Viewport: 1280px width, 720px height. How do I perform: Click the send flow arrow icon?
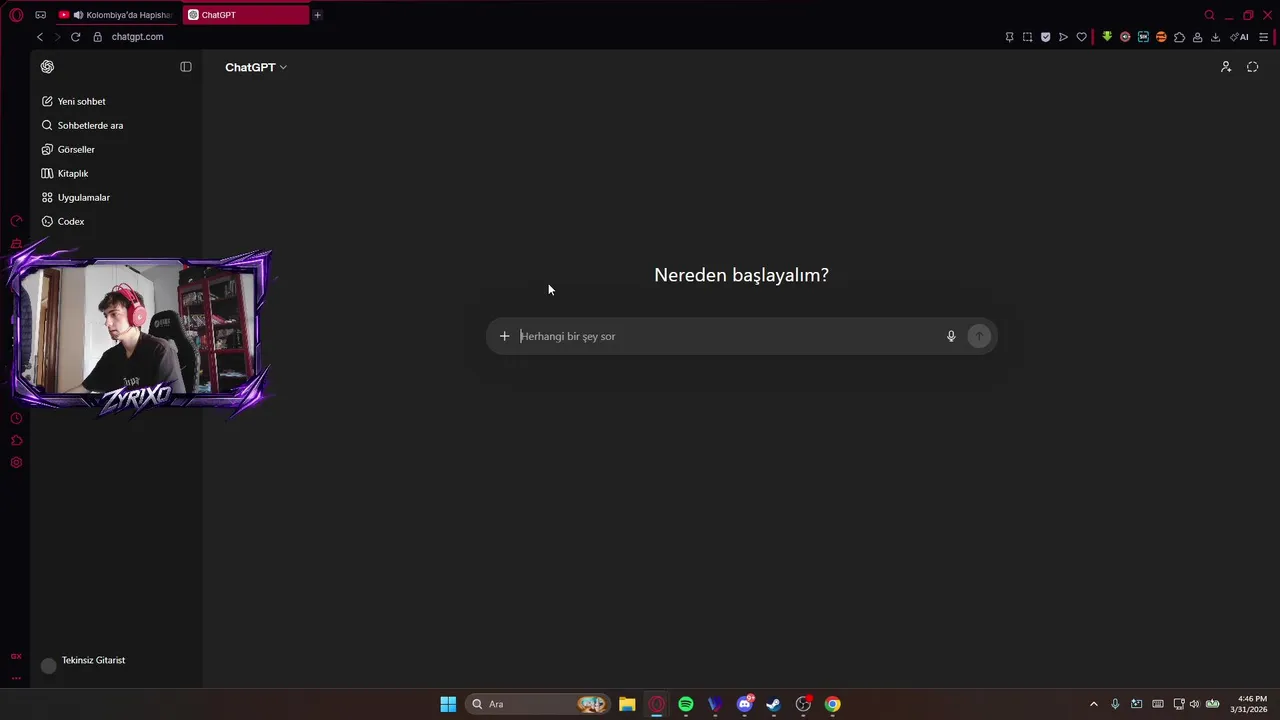[1063, 37]
